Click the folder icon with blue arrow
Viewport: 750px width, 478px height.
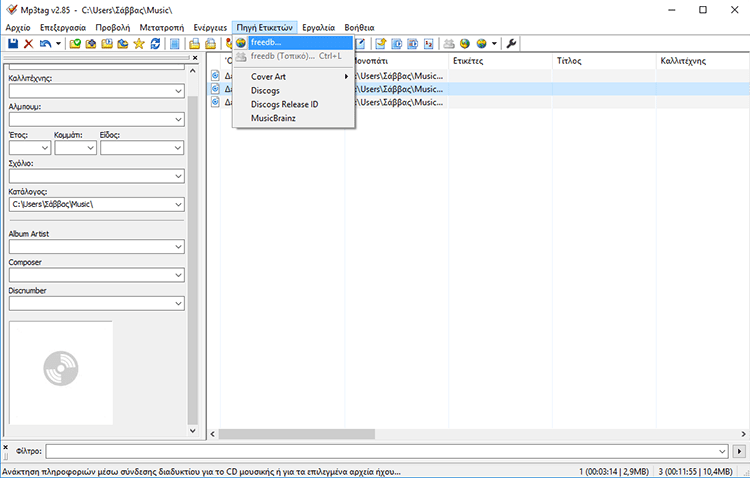[122, 44]
